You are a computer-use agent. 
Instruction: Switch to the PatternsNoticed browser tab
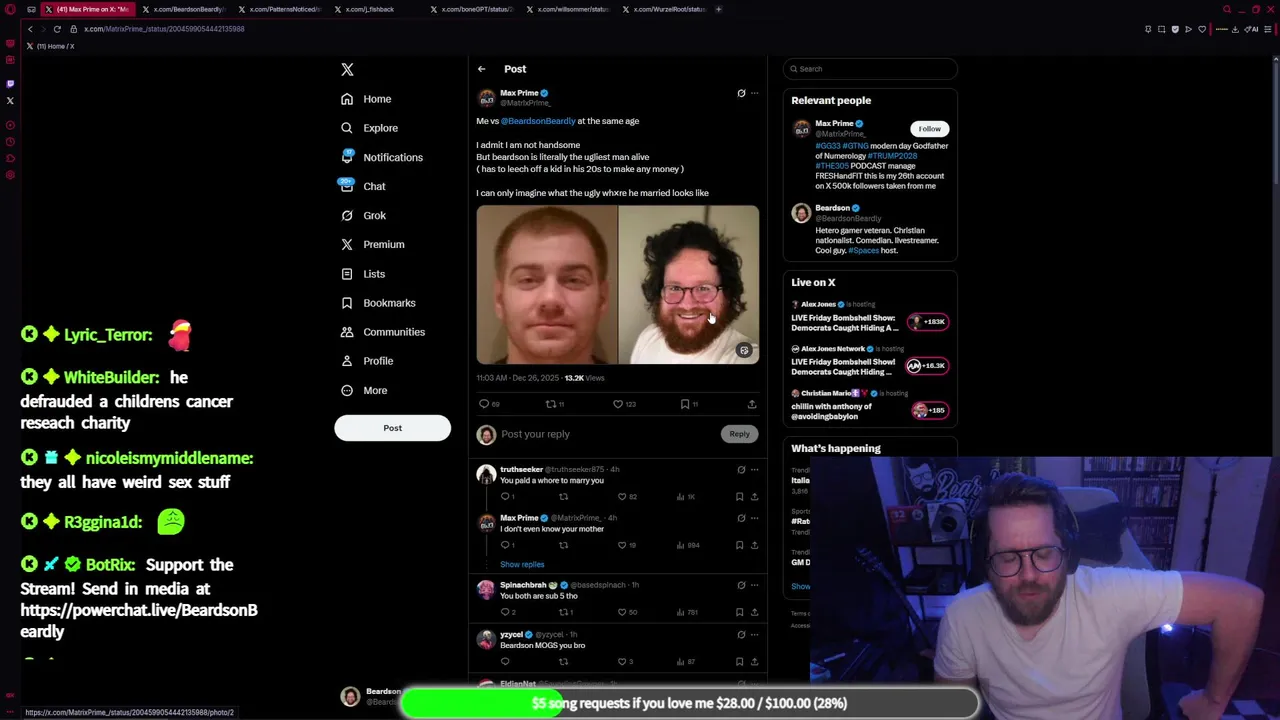(281, 9)
